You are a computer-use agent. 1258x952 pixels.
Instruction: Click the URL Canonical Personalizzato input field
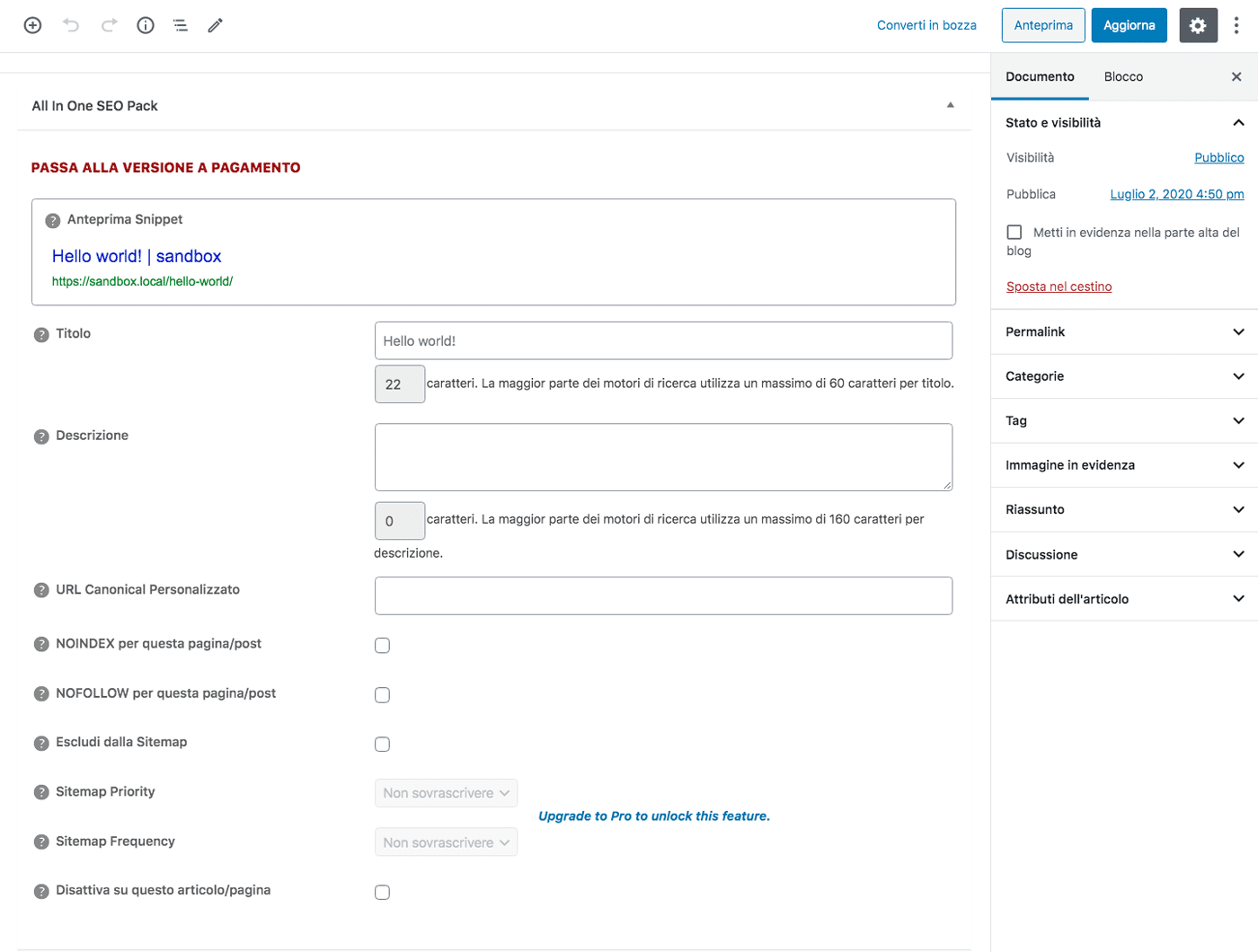pyautogui.click(x=663, y=595)
